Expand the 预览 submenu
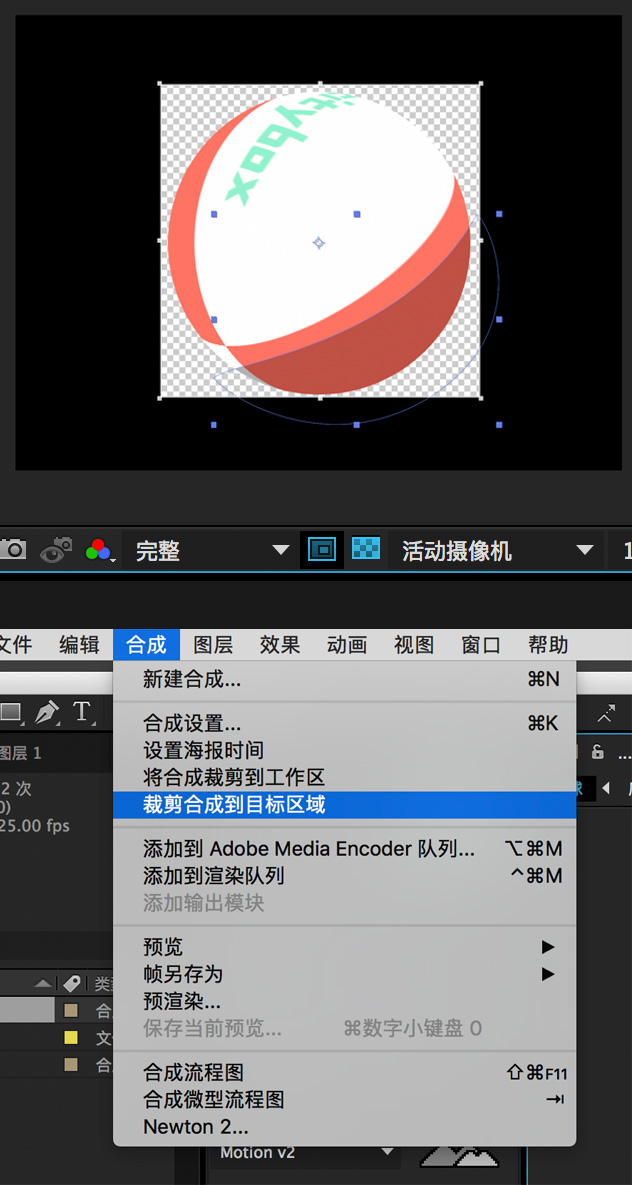Viewport: 632px width, 1185px height. click(x=345, y=946)
